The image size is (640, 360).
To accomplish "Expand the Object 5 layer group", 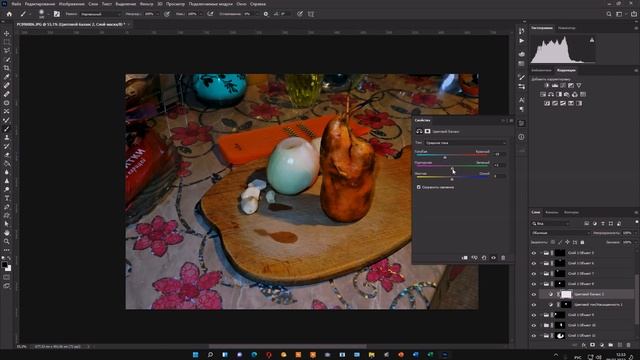I will pyautogui.click(x=541, y=253).
